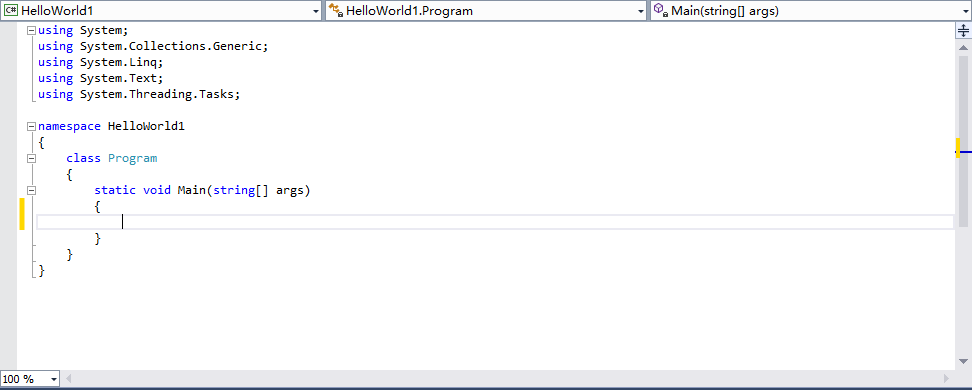Click 'System.Threading.Tasks' text
This screenshot has height=390, width=972.
[x=157, y=94]
